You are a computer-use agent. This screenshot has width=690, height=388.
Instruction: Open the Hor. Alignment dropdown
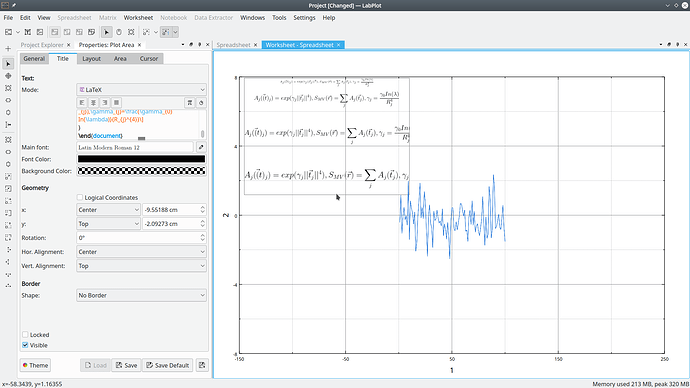[x=141, y=252]
